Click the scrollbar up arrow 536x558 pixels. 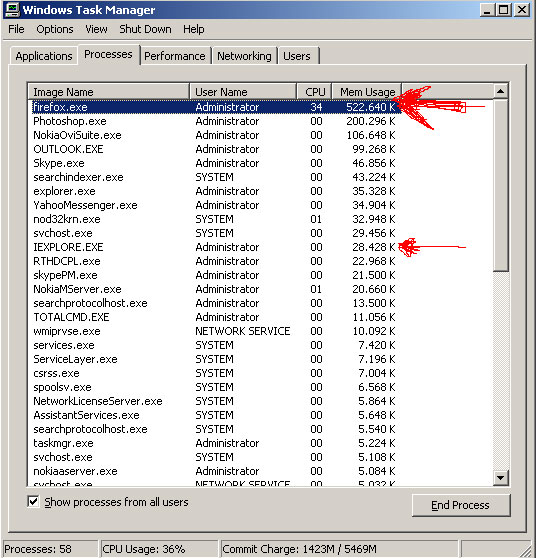click(x=500, y=91)
